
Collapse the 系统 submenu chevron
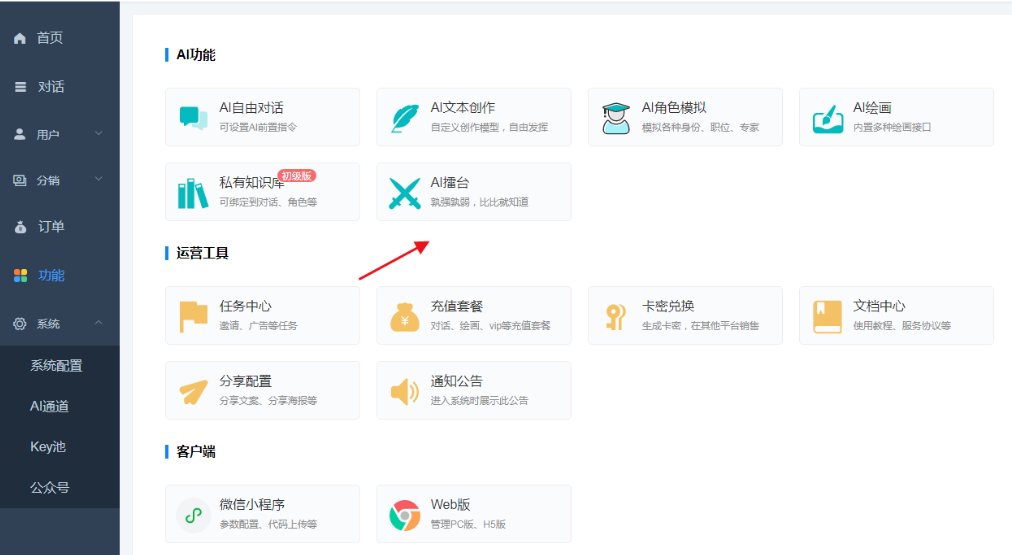coord(99,323)
